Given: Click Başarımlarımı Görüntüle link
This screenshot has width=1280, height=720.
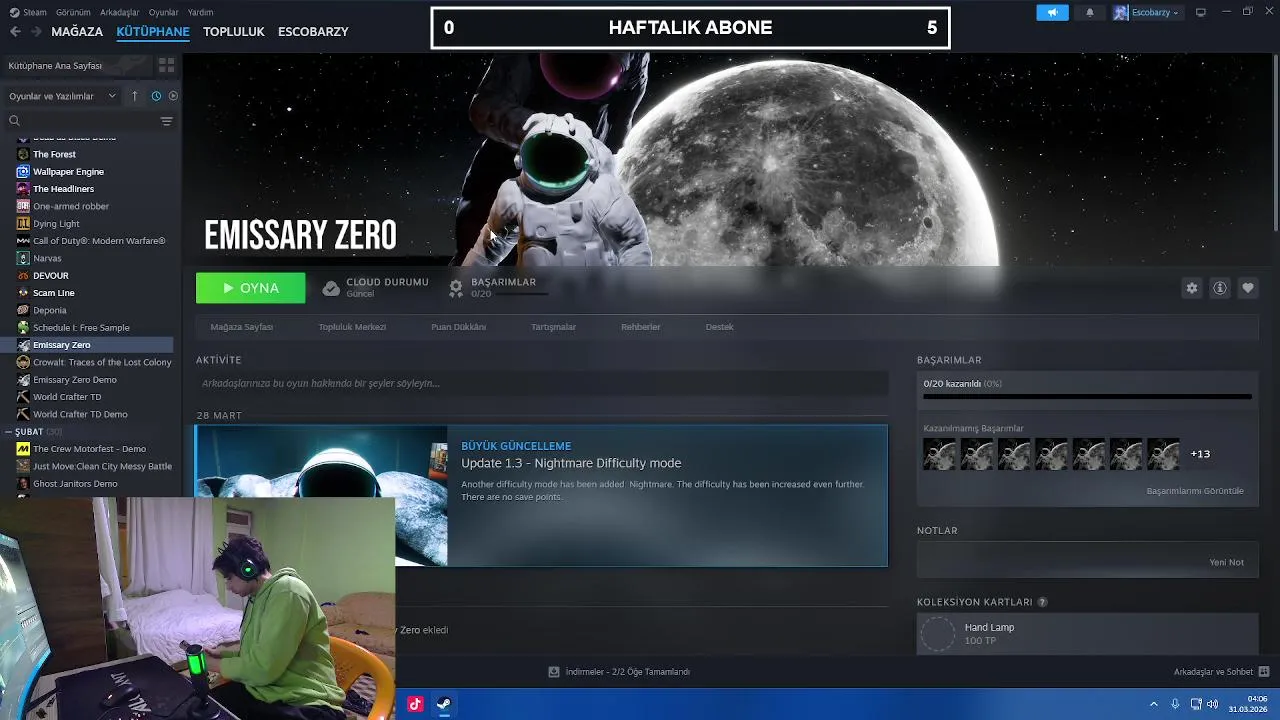Looking at the screenshot, I should pos(1195,491).
